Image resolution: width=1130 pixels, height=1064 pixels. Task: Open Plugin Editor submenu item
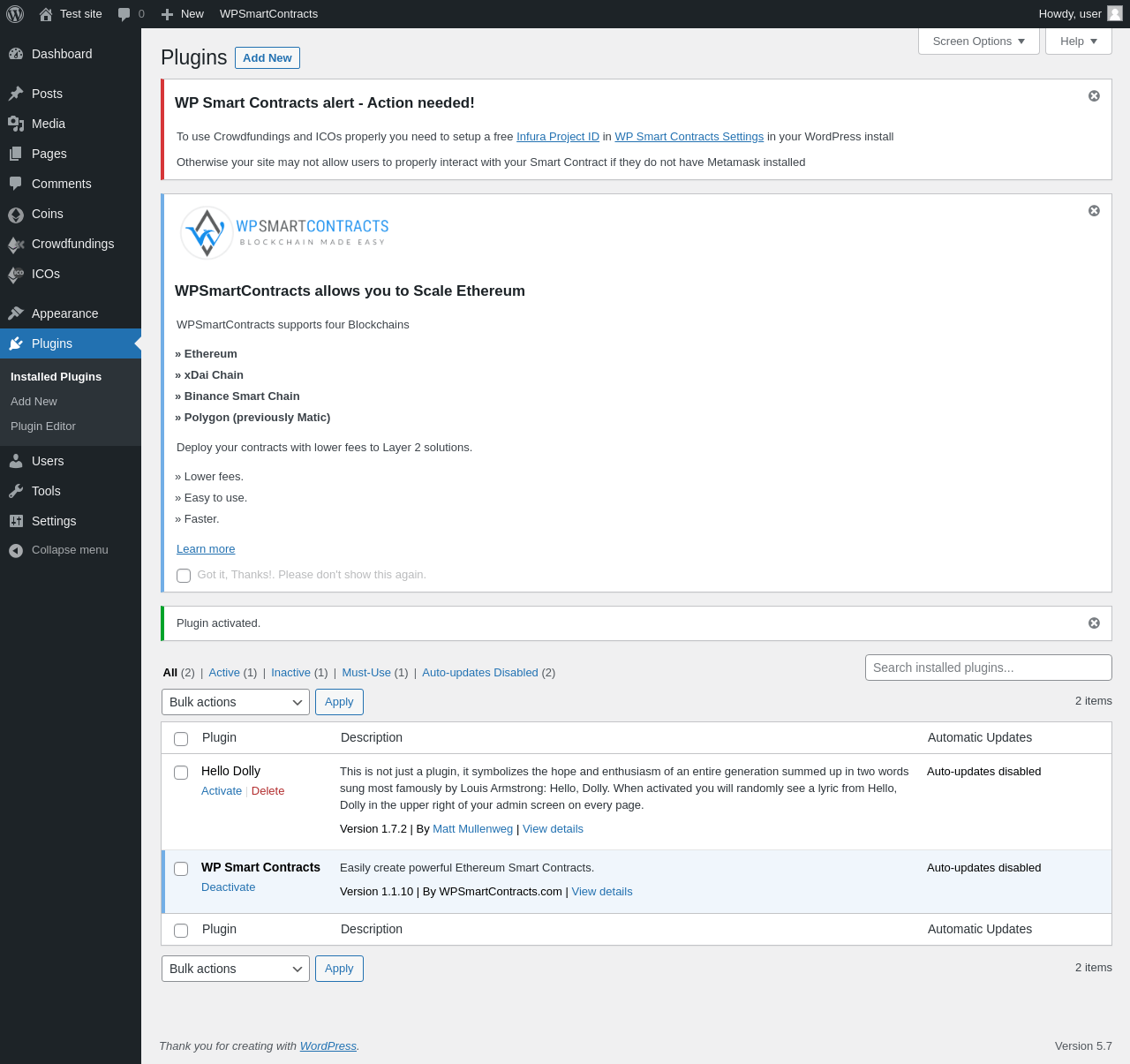[x=43, y=426]
